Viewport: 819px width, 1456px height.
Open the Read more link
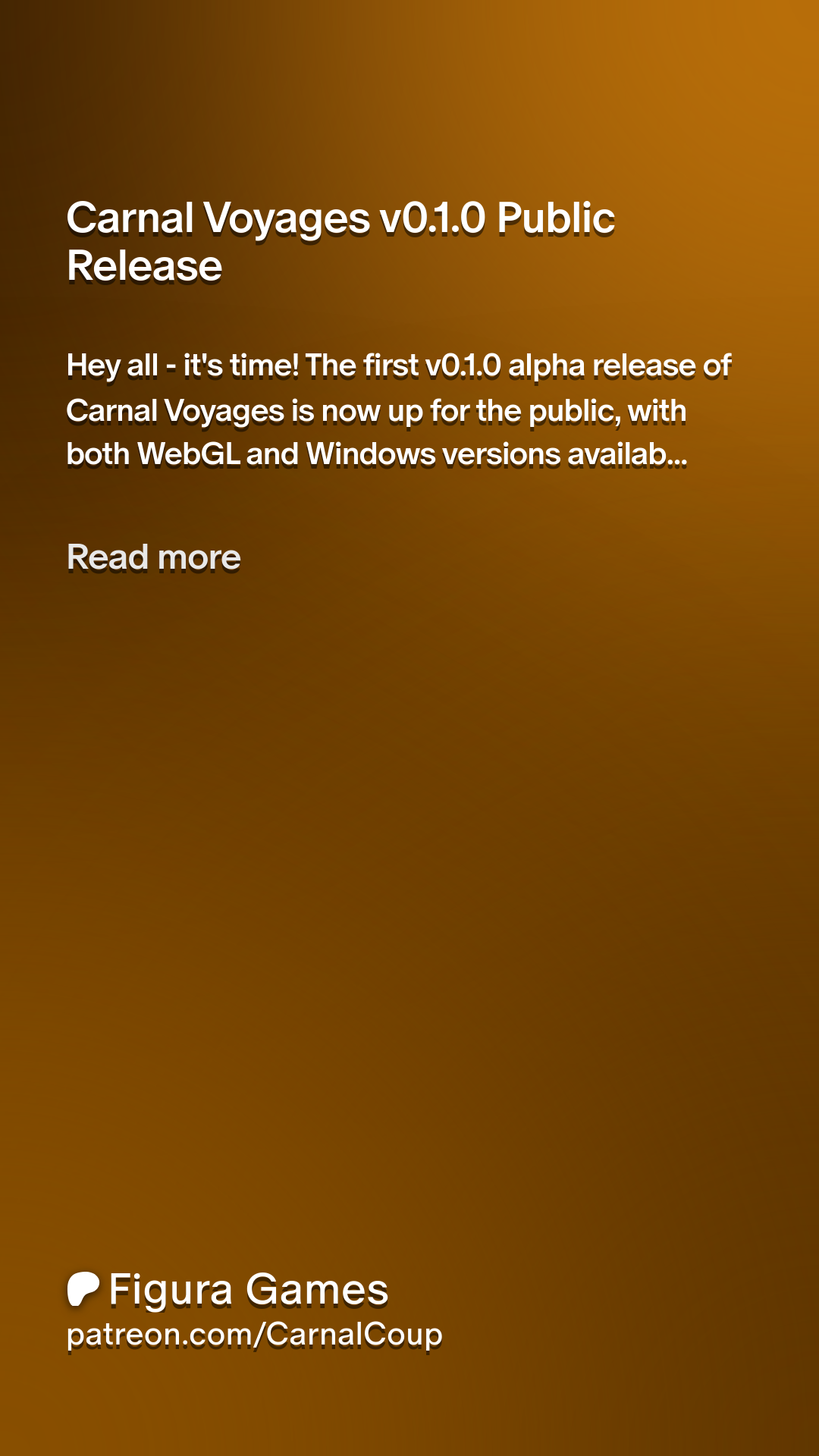coord(154,557)
